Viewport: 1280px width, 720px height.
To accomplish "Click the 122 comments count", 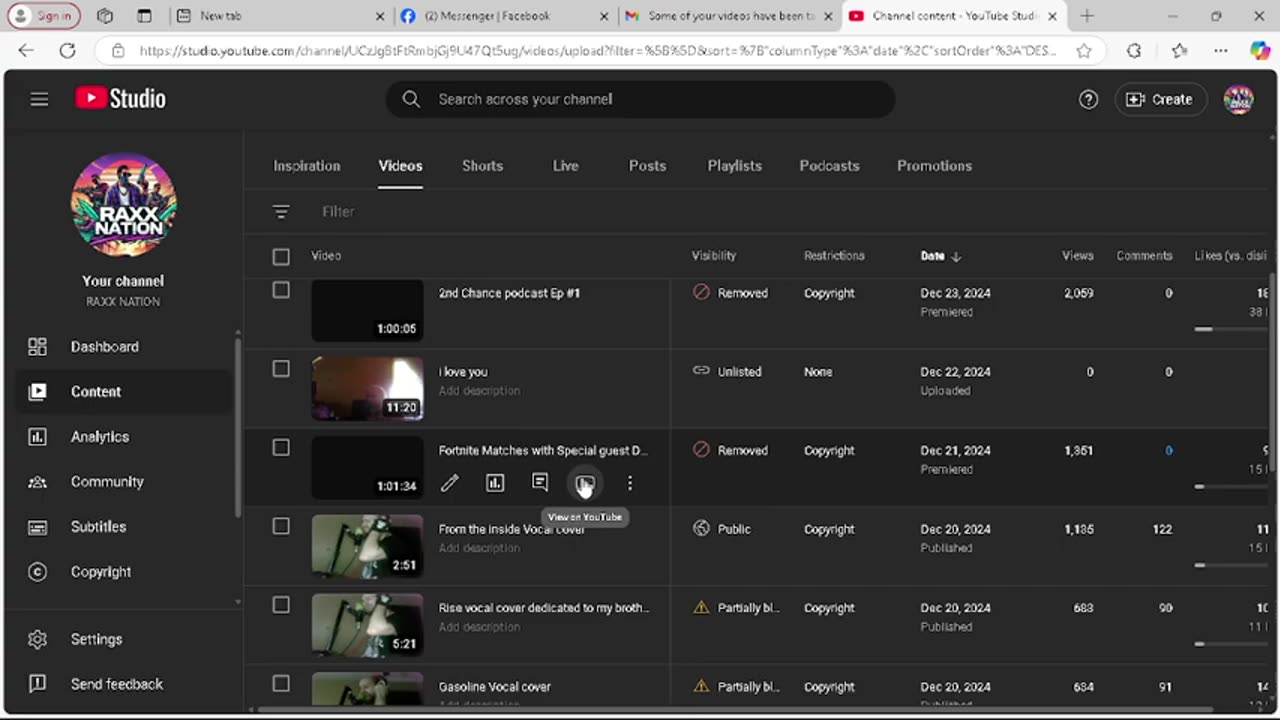I will [x=1162, y=529].
